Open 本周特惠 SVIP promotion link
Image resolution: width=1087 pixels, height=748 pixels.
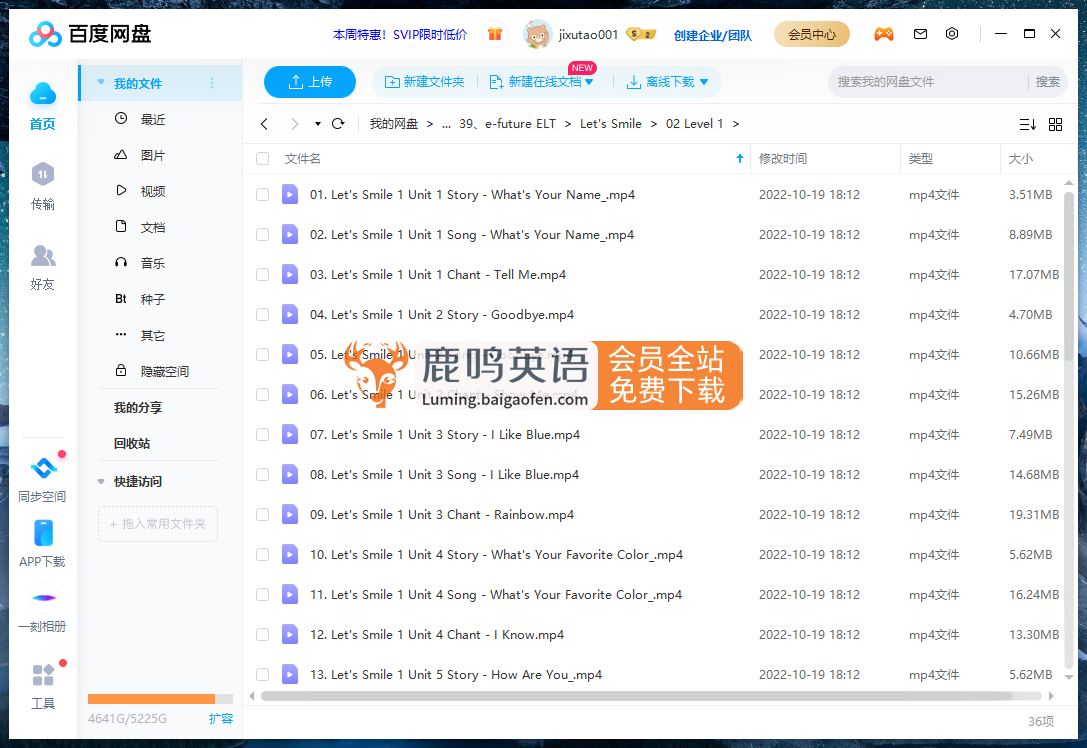pos(400,35)
